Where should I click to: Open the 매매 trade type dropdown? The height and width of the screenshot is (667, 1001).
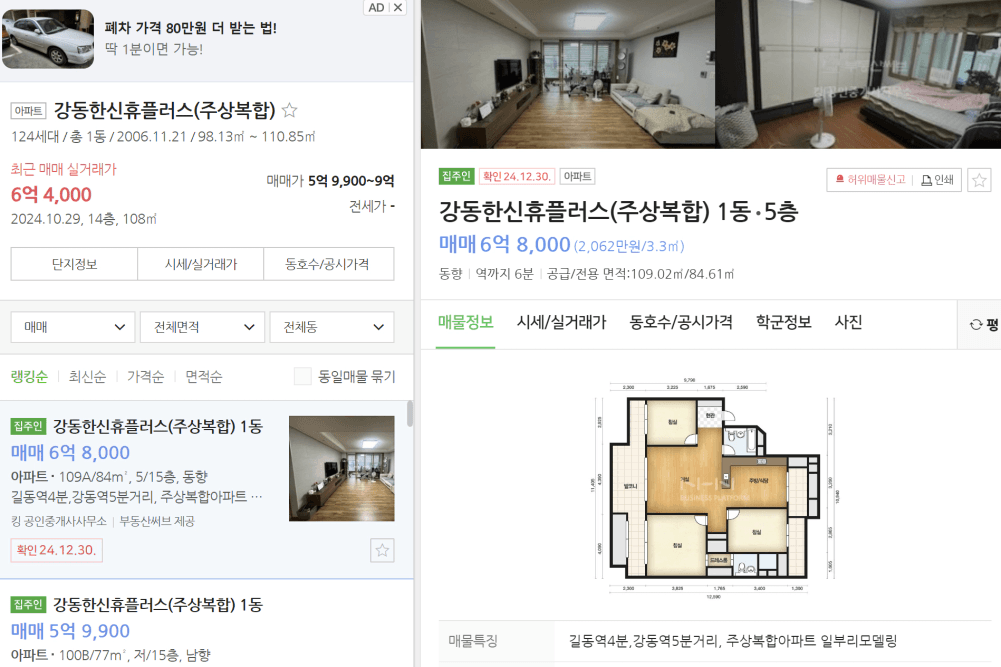click(73, 327)
